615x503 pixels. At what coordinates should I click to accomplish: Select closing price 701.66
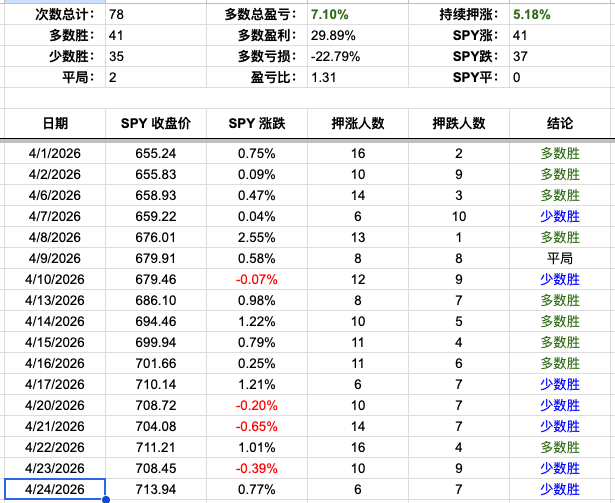click(156, 363)
